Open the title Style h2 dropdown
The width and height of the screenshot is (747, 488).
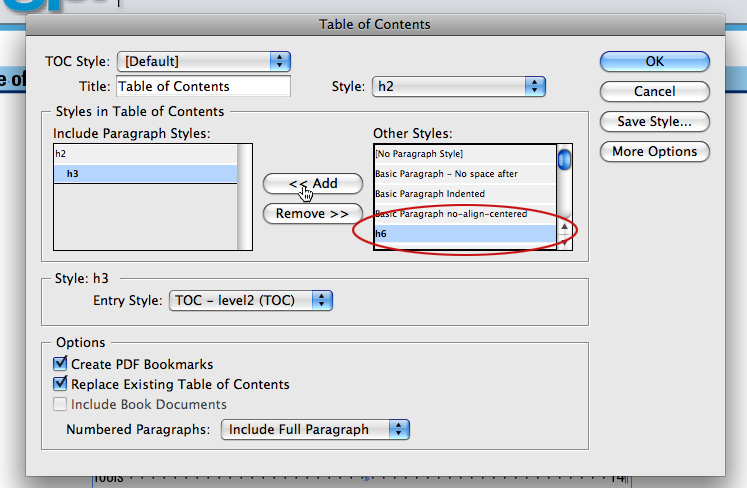point(459,87)
